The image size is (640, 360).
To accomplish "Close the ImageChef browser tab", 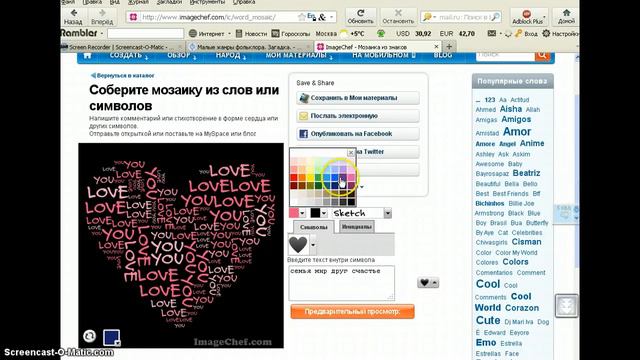I will 436,47.
